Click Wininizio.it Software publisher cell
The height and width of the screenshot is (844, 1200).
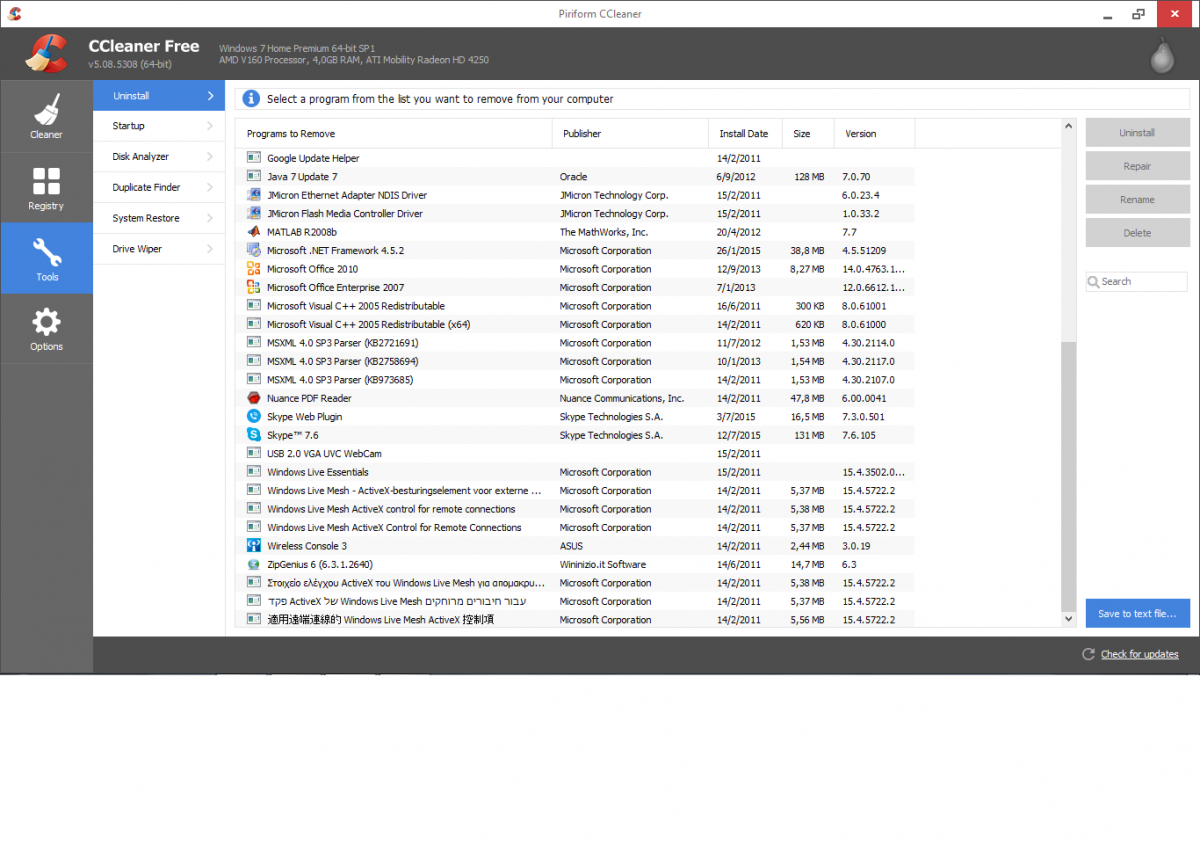603,564
